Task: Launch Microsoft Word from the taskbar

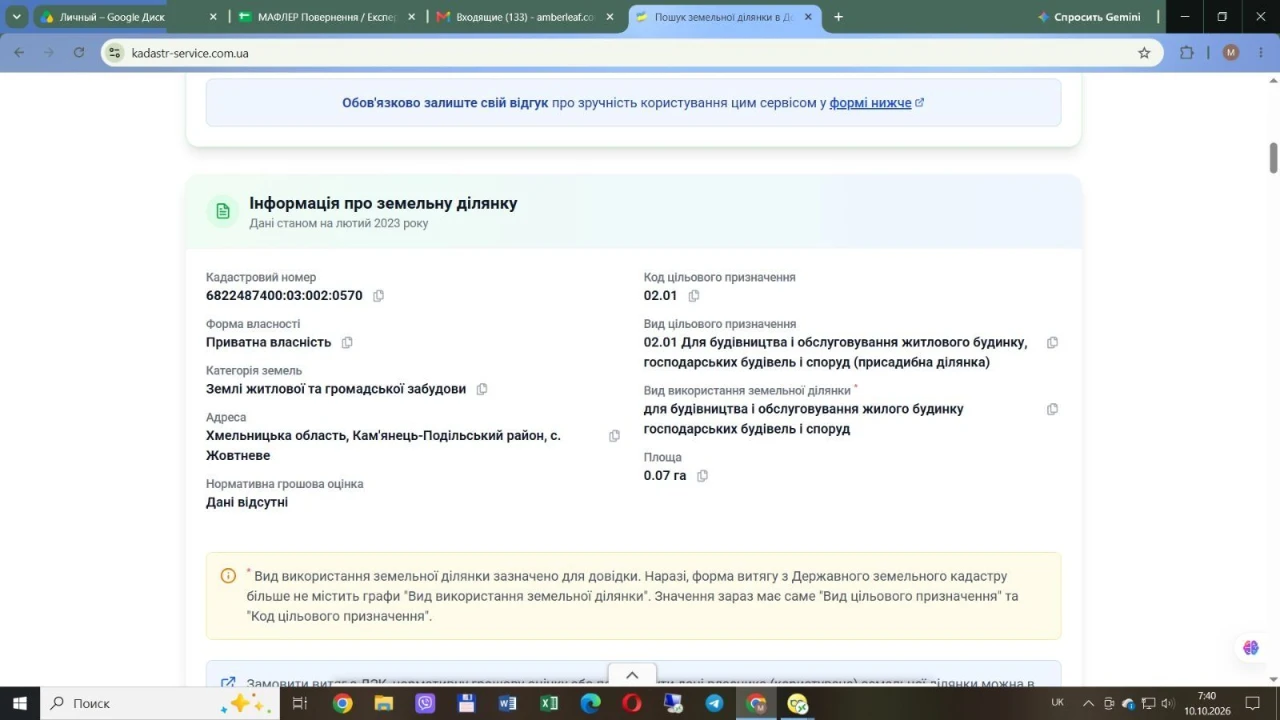Action: (x=507, y=703)
